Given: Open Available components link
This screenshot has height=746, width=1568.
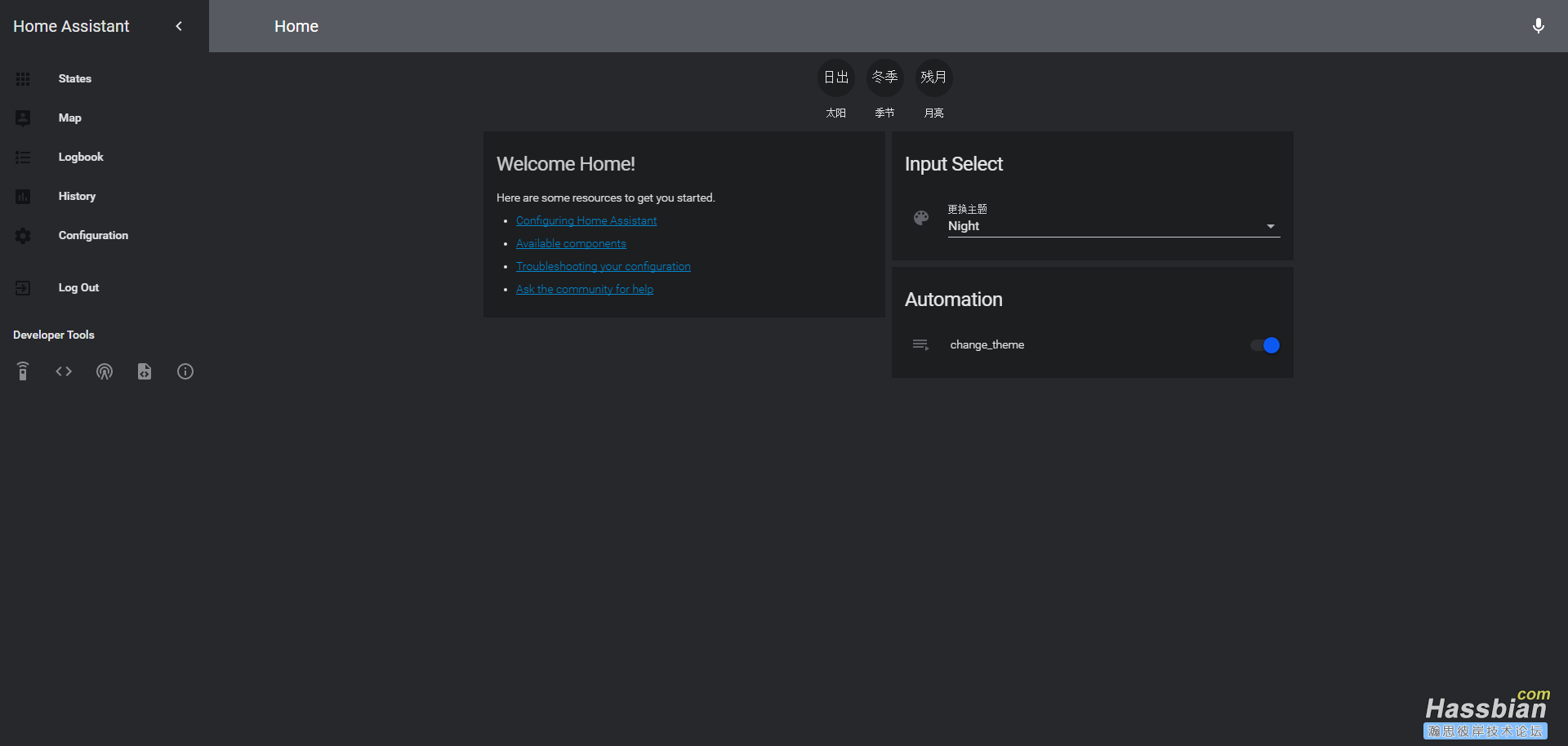Looking at the screenshot, I should tap(571, 244).
